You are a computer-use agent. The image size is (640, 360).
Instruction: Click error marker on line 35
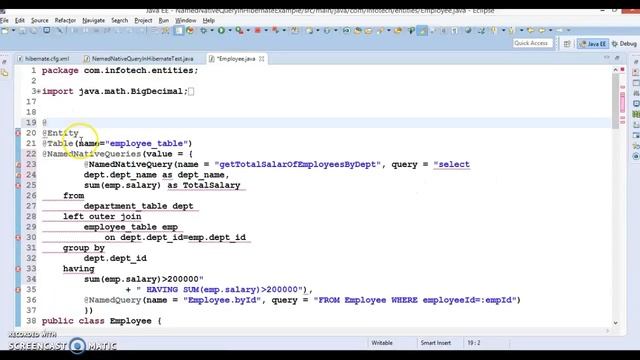point(18,290)
